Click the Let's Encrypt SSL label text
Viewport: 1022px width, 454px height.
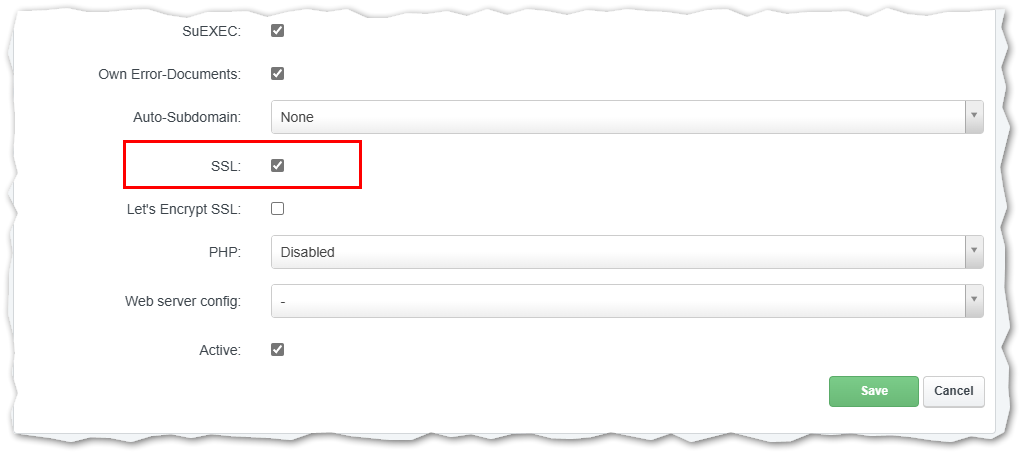(x=184, y=210)
